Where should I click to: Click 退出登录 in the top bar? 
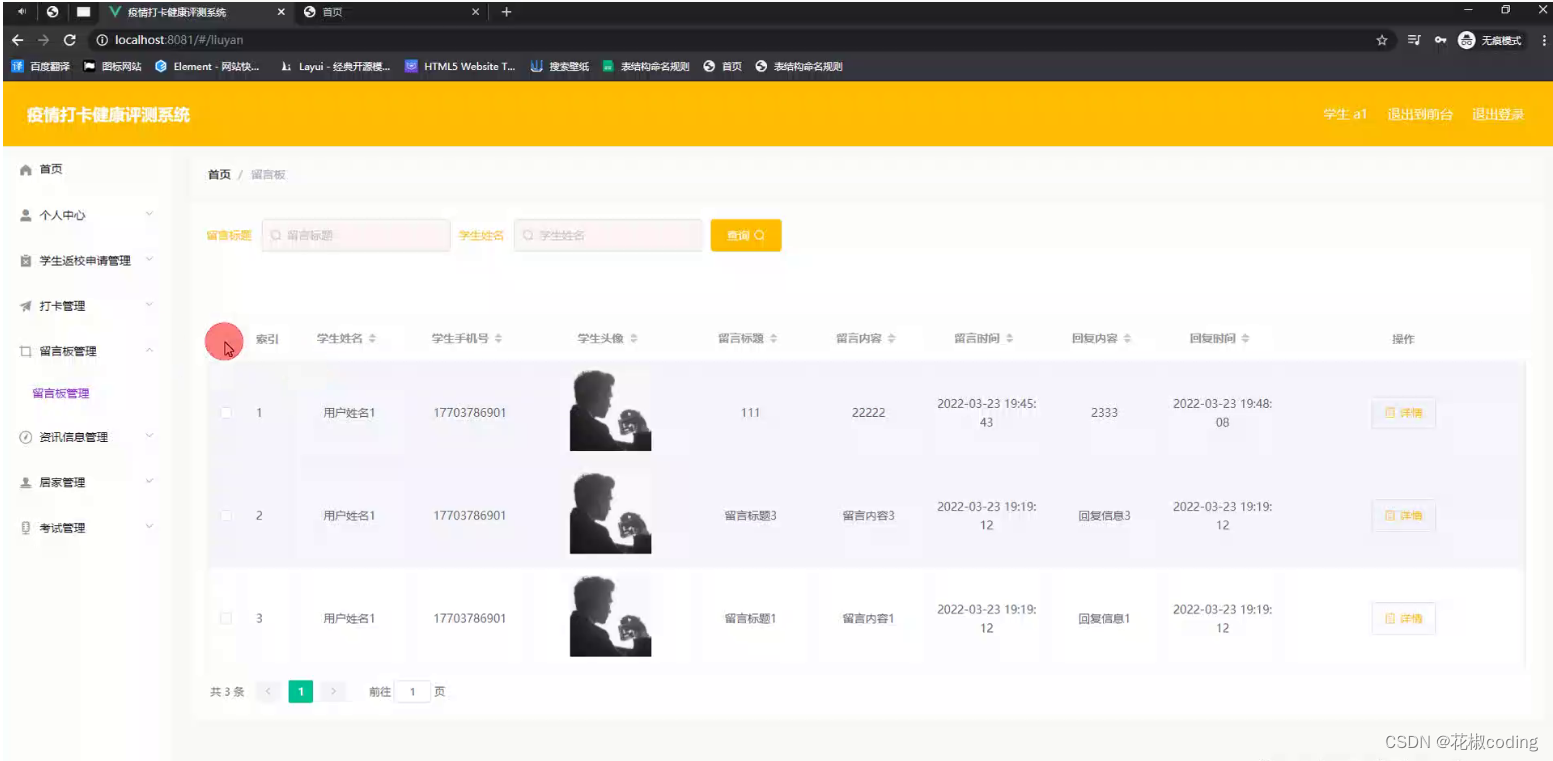pyautogui.click(x=1497, y=114)
